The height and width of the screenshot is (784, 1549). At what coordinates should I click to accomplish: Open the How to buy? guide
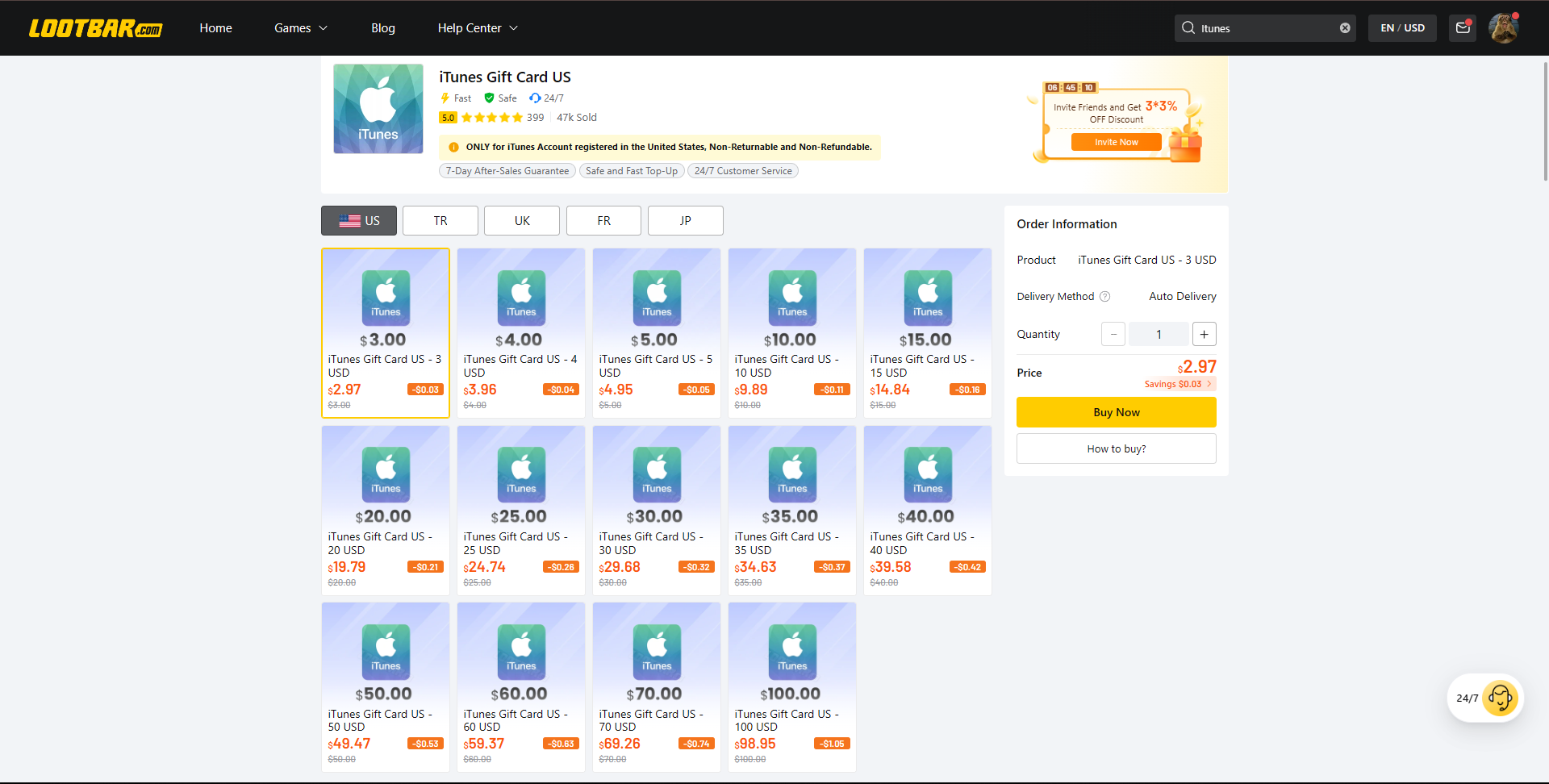(x=1117, y=448)
